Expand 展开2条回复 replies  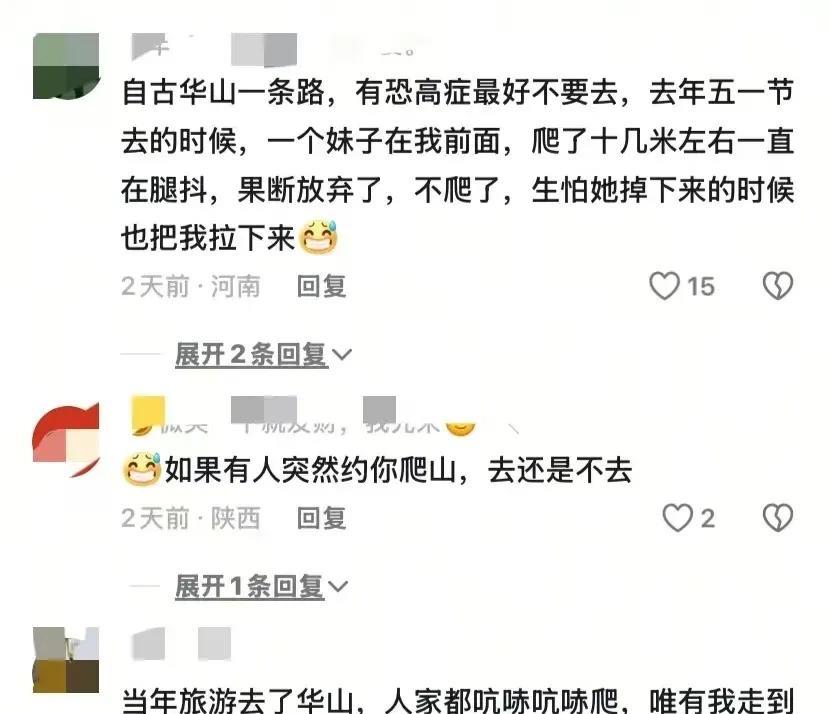pyautogui.click(x=251, y=354)
